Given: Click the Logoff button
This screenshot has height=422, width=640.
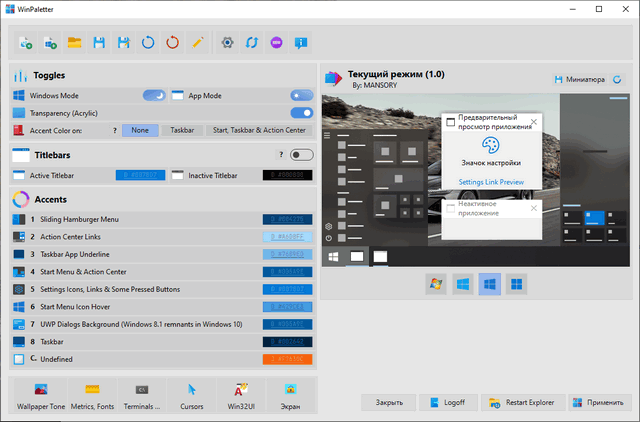Looking at the screenshot, I should 447,403.
